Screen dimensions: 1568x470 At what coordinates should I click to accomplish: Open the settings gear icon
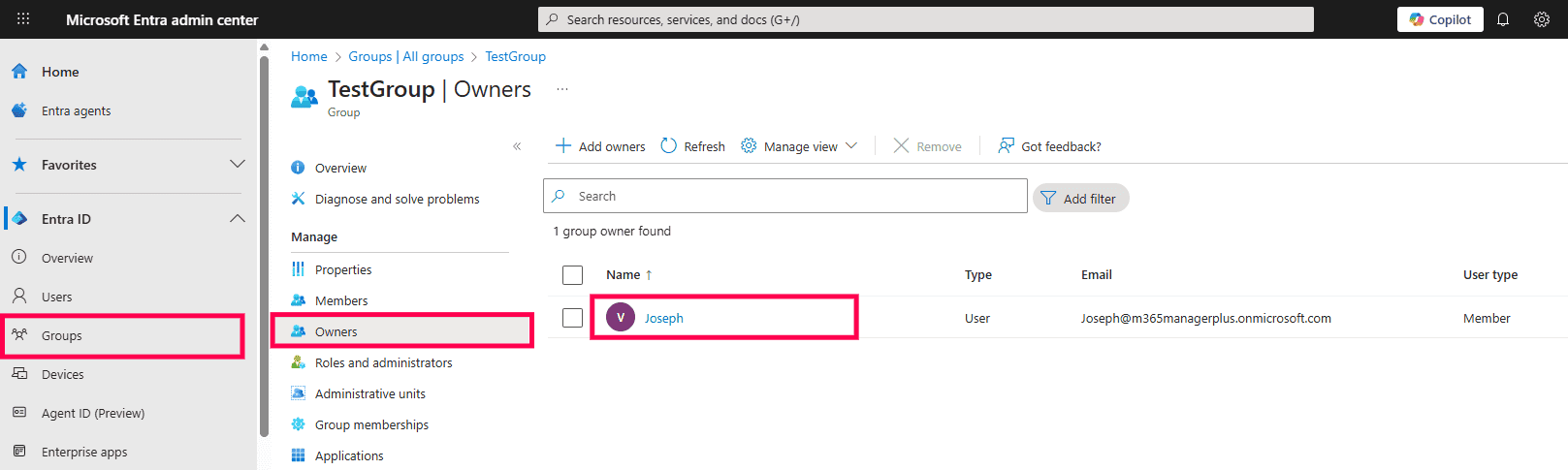click(1542, 19)
